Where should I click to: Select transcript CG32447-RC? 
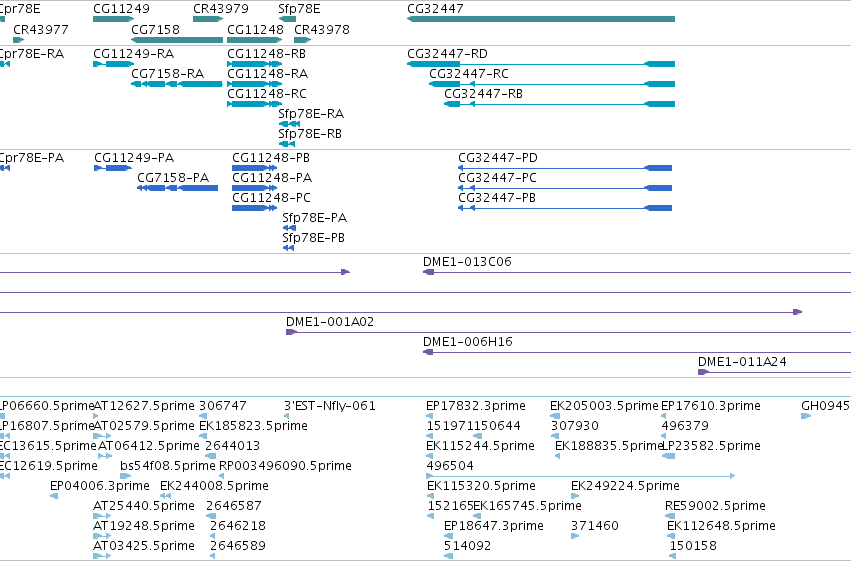pyautogui.click(x=552, y=84)
